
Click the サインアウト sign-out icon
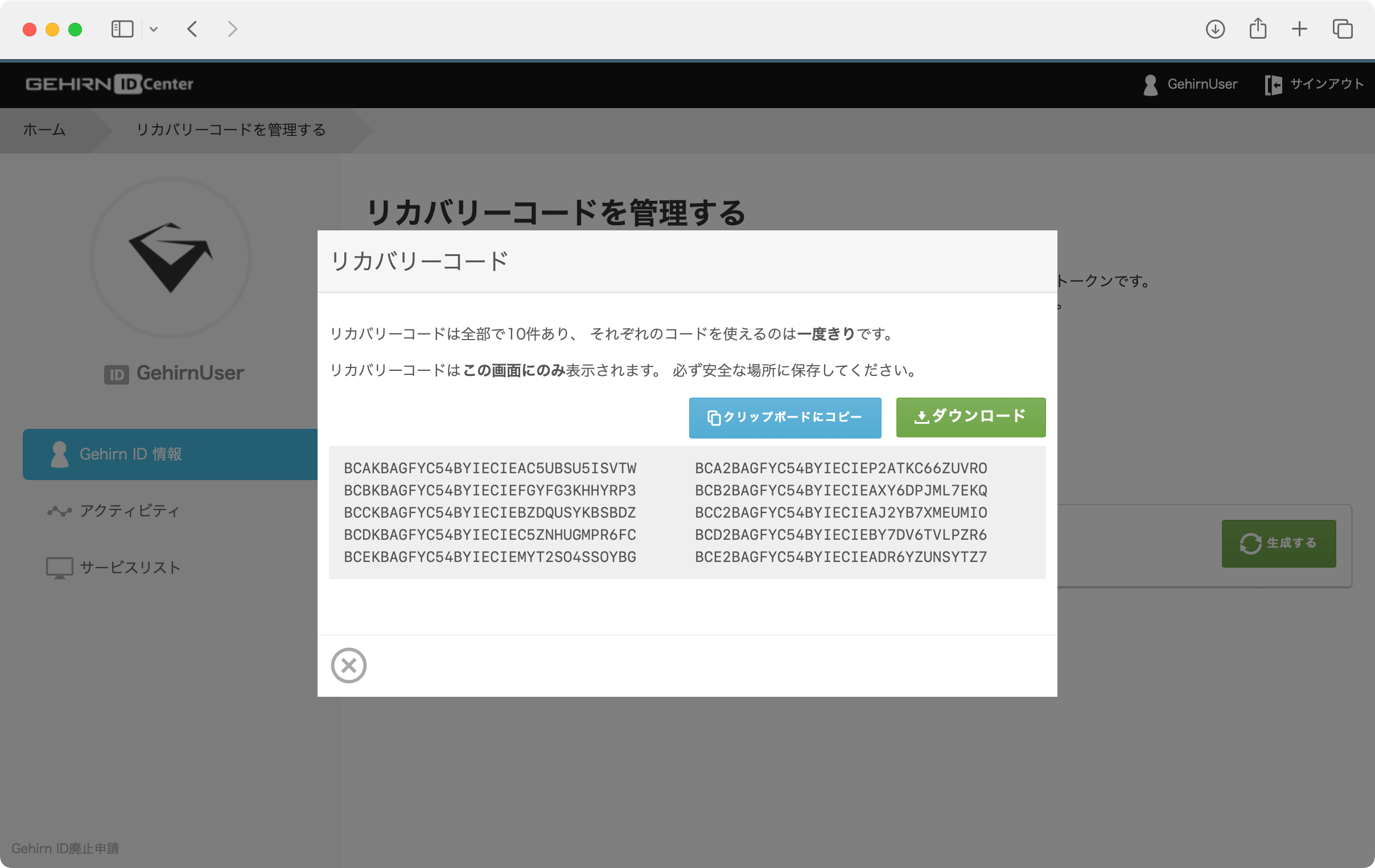[1274, 84]
